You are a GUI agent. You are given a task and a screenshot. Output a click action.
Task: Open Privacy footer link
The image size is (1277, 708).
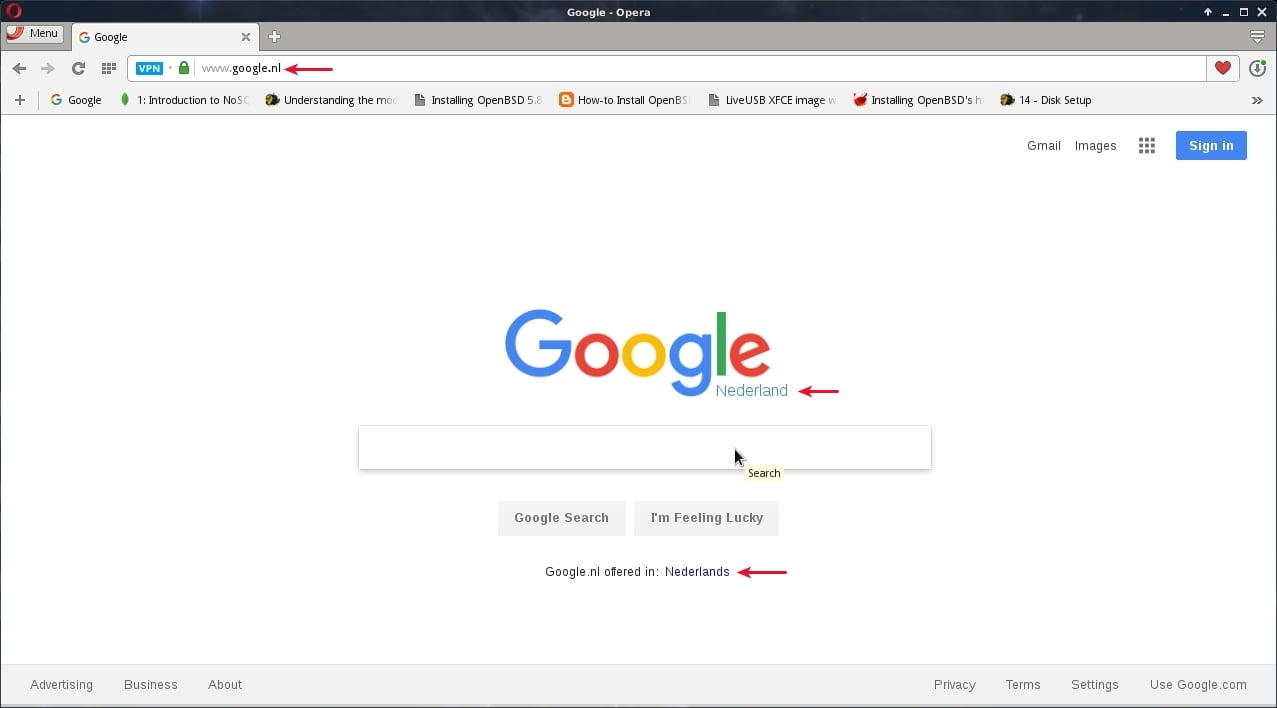(954, 685)
